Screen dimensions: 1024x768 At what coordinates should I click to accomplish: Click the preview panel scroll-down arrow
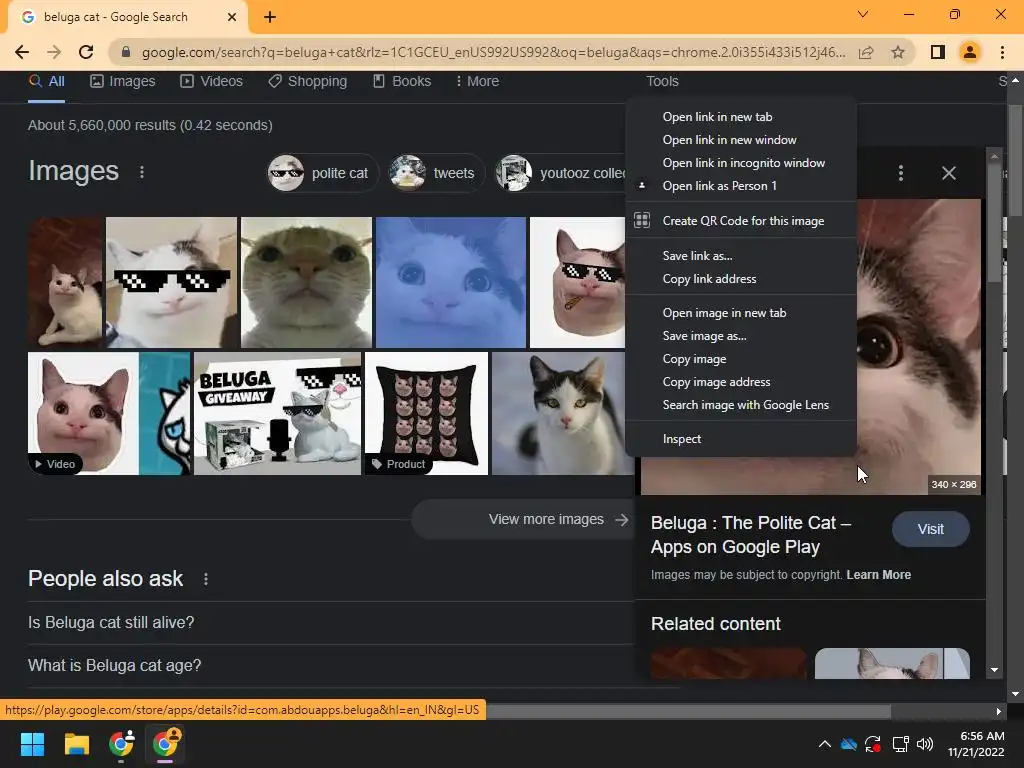coord(994,669)
